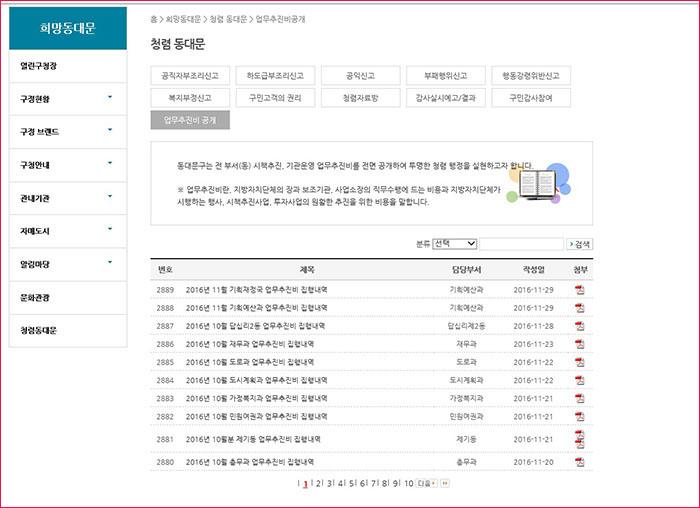Screen dimensions: 700x508
Task: Jump to last page double-arrow icon
Action: [x=445, y=483]
